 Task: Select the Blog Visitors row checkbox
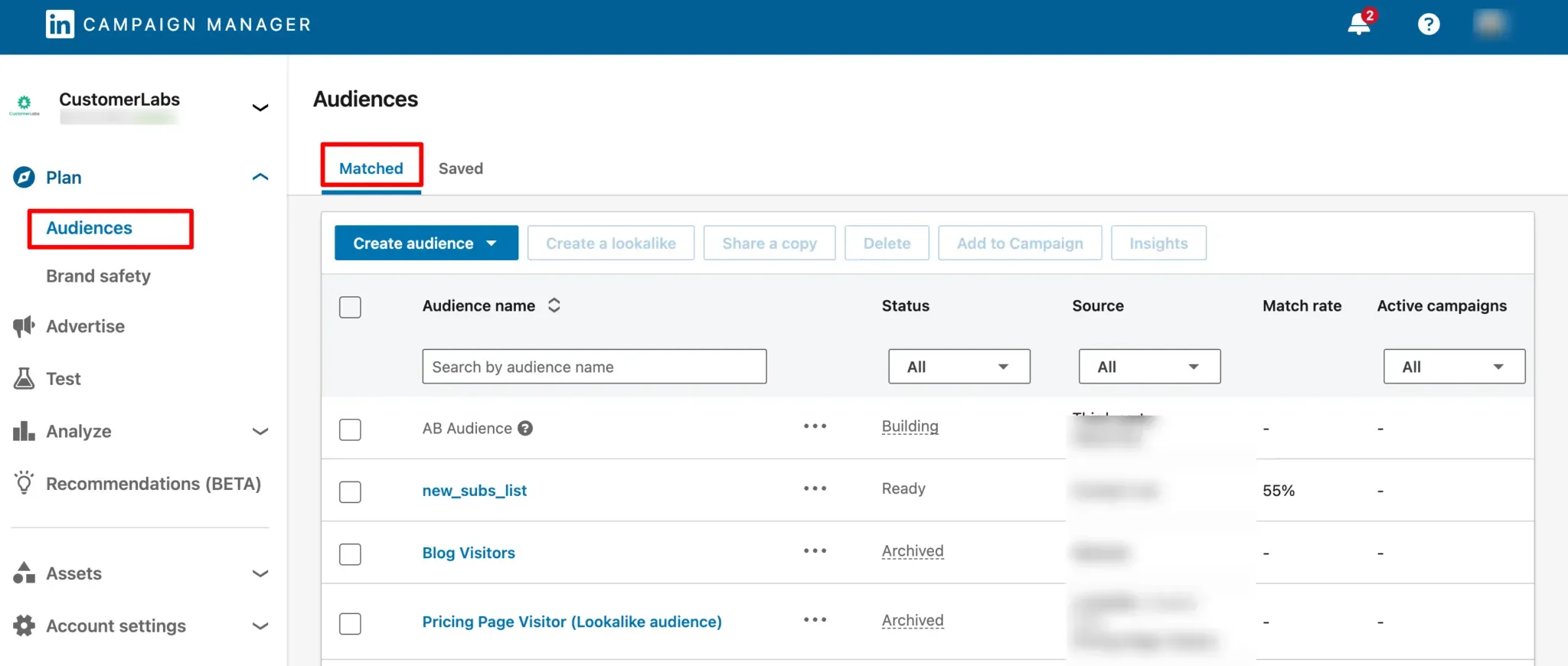[350, 554]
